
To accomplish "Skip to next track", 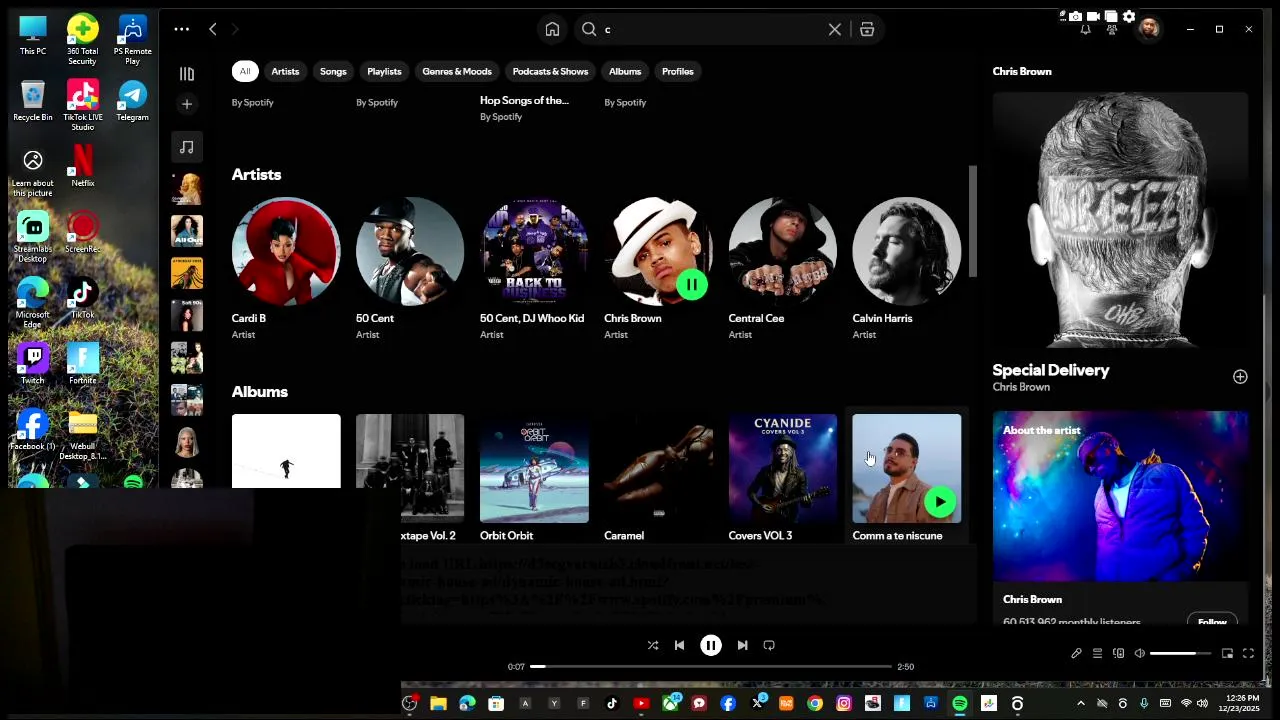I will [x=742, y=646].
